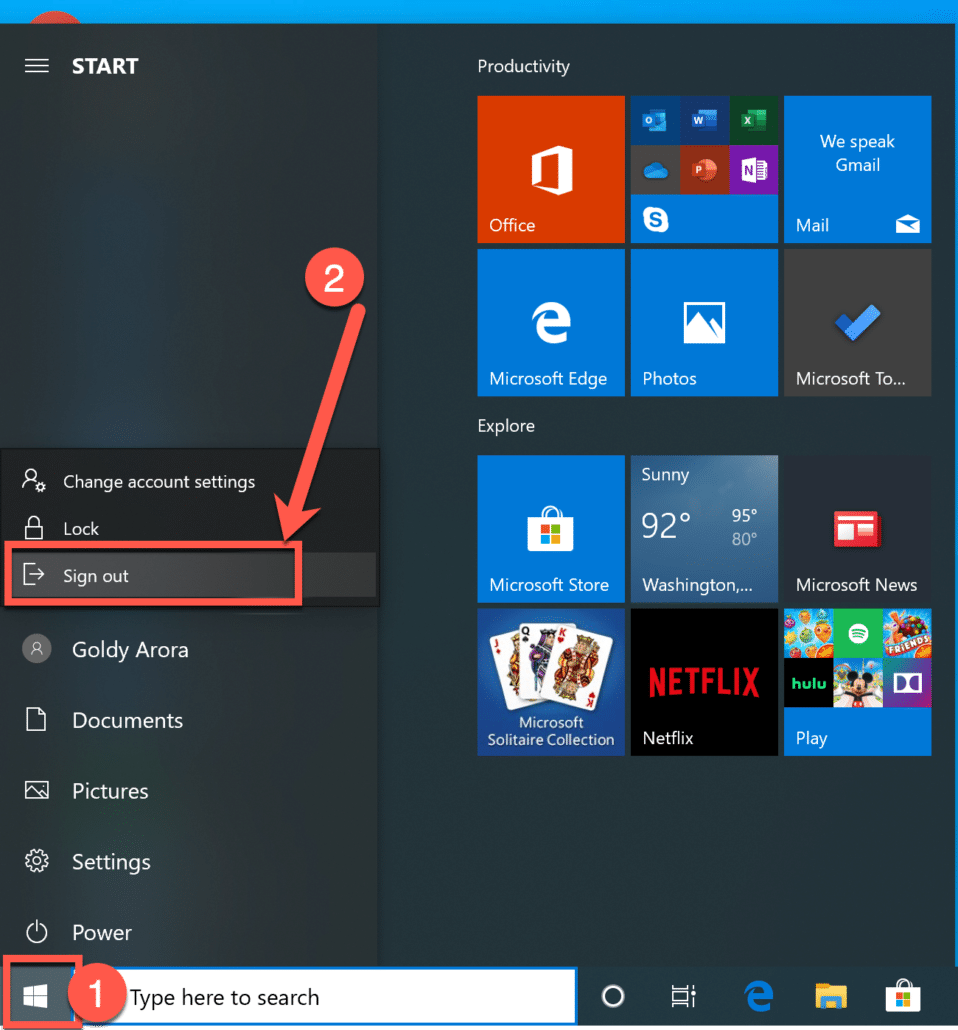The image size is (958, 1030).
Task: Launch Edge from the taskbar
Action: click(759, 996)
